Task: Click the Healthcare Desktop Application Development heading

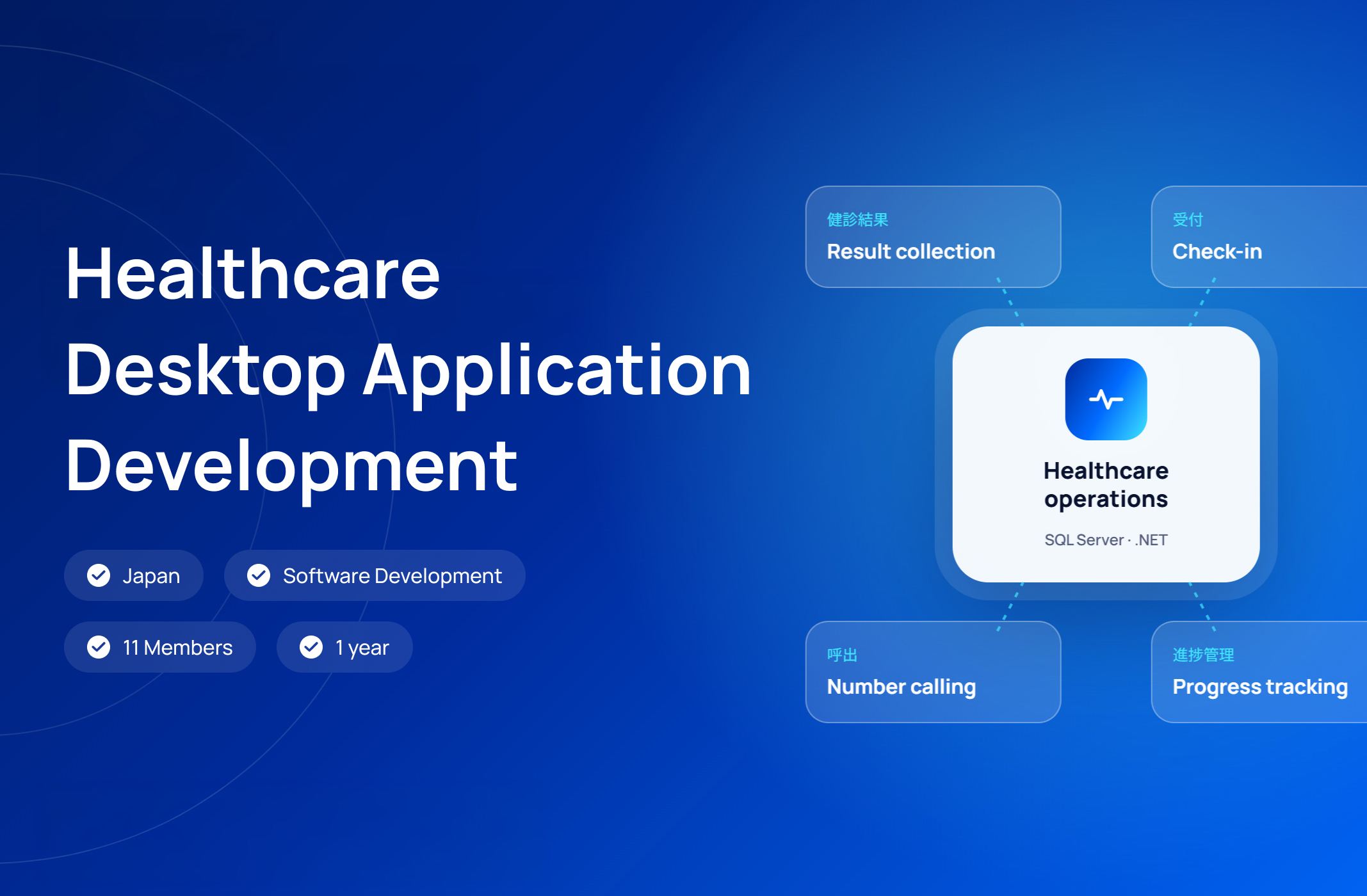Action: [x=408, y=370]
